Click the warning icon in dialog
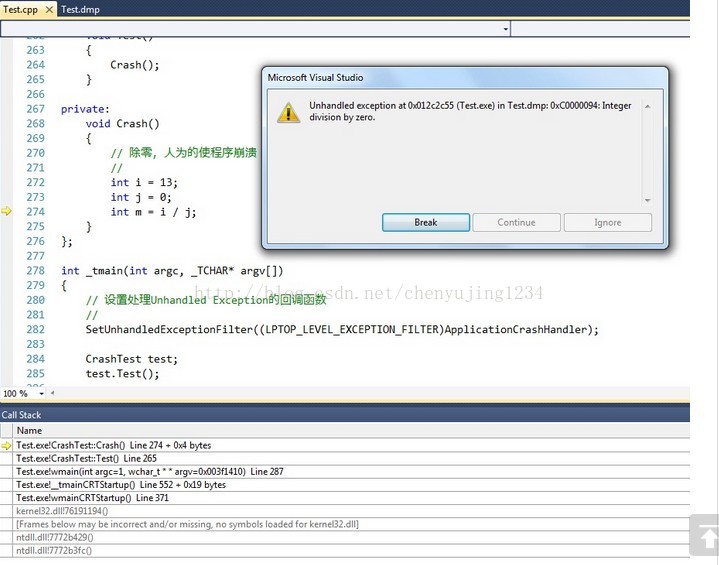 288,113
